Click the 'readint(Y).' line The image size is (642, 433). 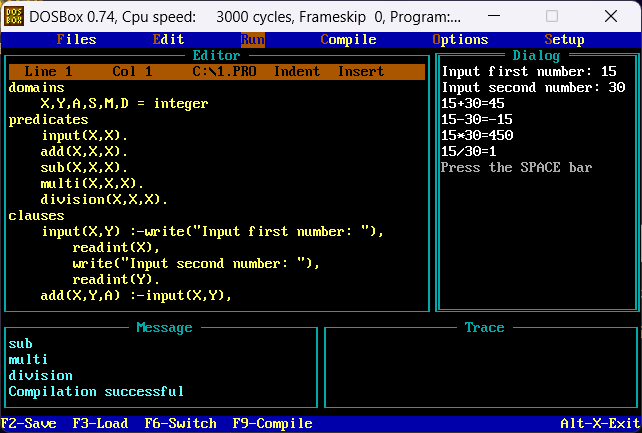point(116,280)
